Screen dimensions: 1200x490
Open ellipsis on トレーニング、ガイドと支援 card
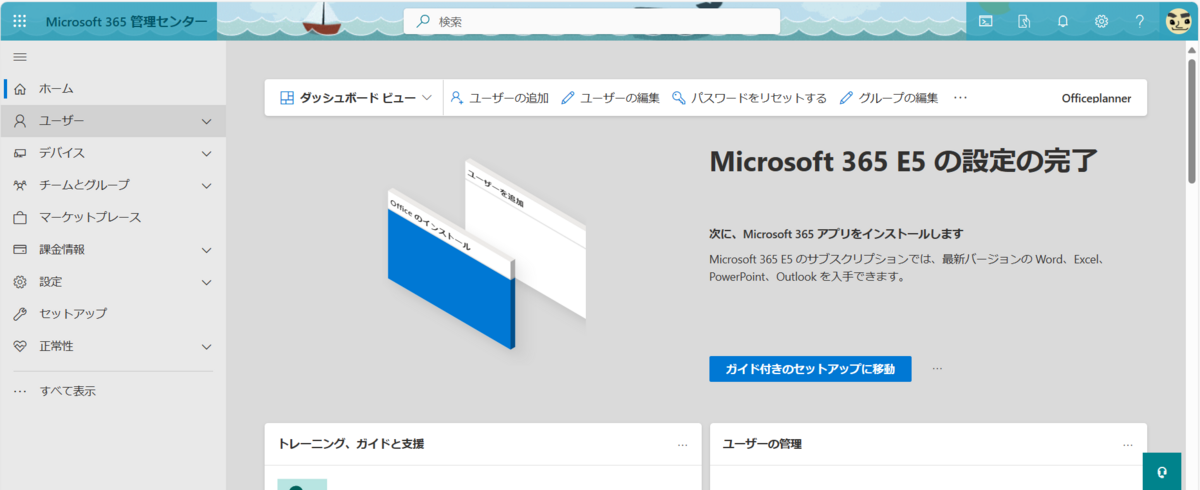click(x=682, y=444)
